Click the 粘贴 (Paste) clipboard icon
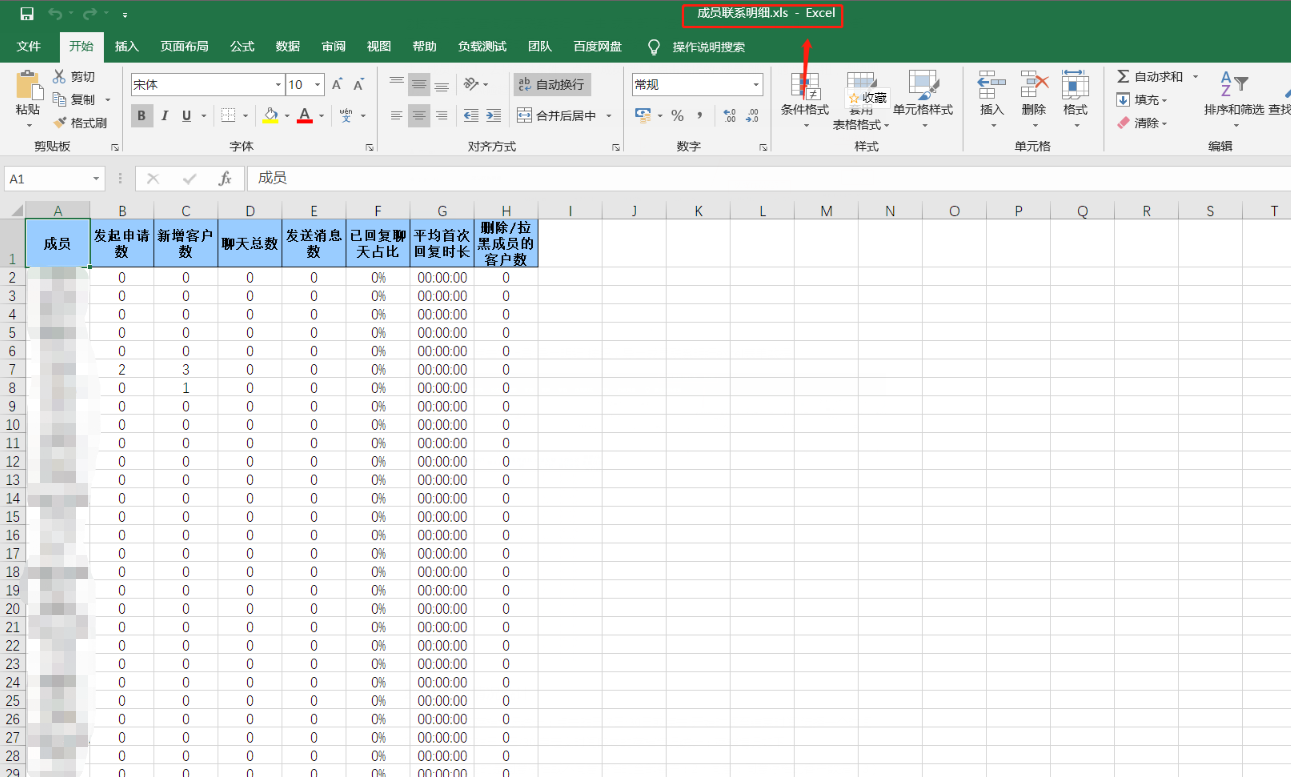 (x=28, y=84)
